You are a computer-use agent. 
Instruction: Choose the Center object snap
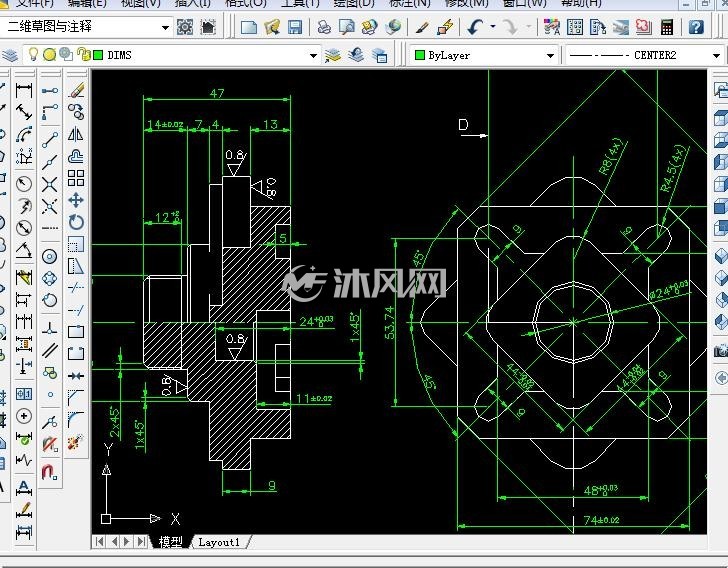pos(50,256)
